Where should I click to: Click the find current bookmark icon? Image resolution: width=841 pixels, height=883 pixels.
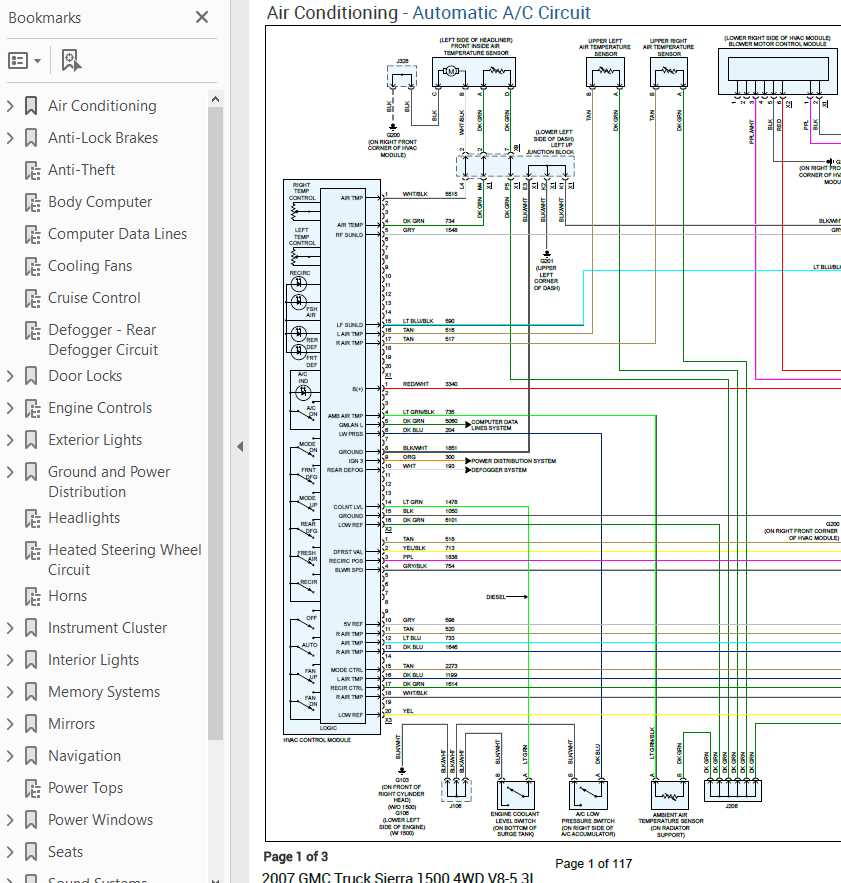(71, 60)
